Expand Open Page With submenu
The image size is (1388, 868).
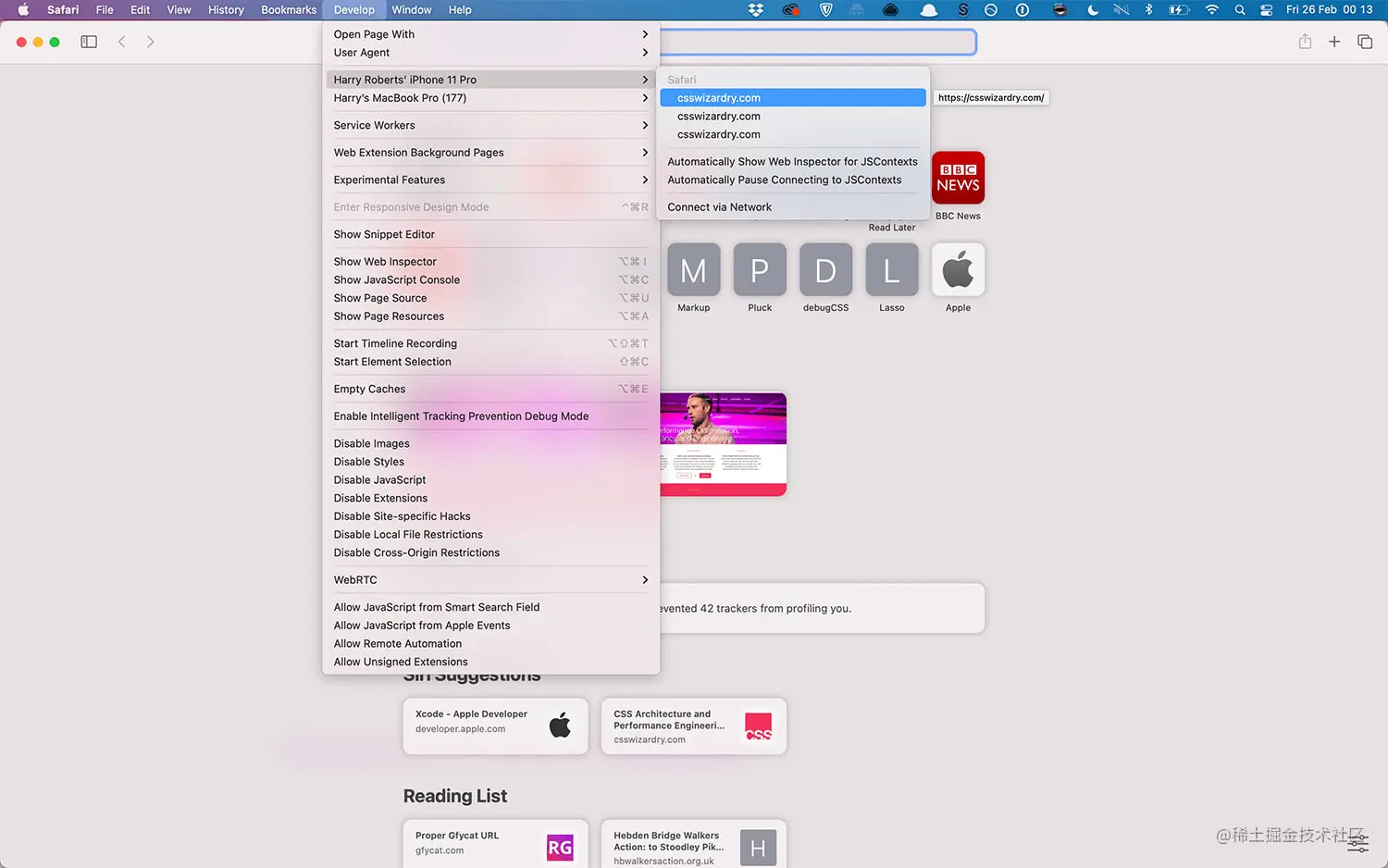click(x=490, y=34)
